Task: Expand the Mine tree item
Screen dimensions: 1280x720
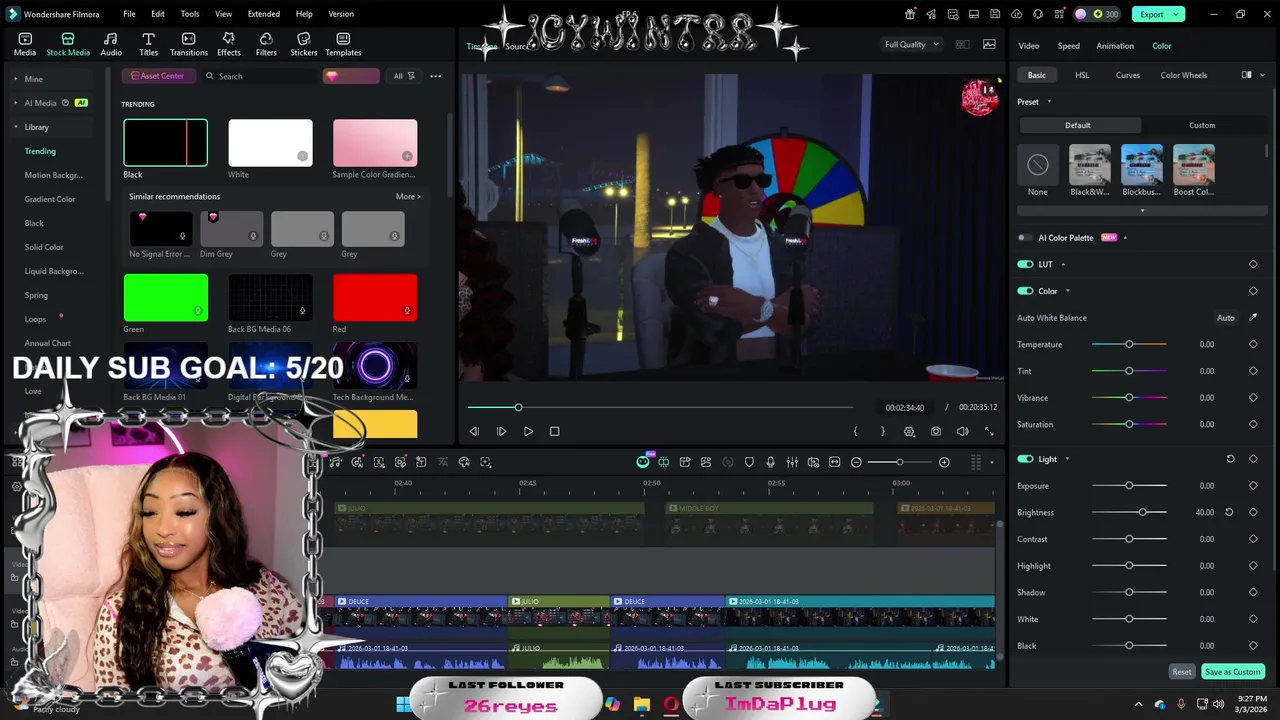Action: [16, 79]
